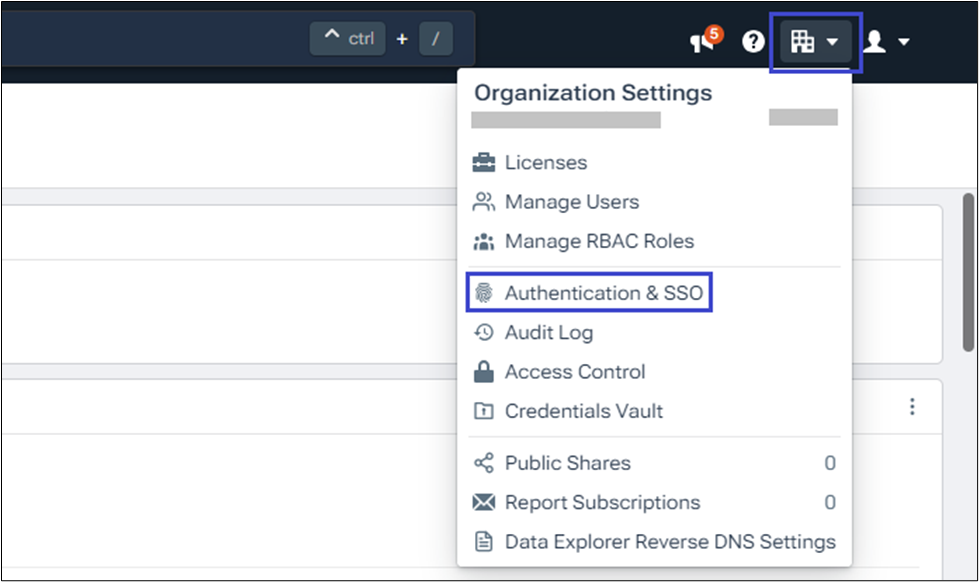Click the Licenses briefcase icon

pyautogui.click(x=484, y=162)
